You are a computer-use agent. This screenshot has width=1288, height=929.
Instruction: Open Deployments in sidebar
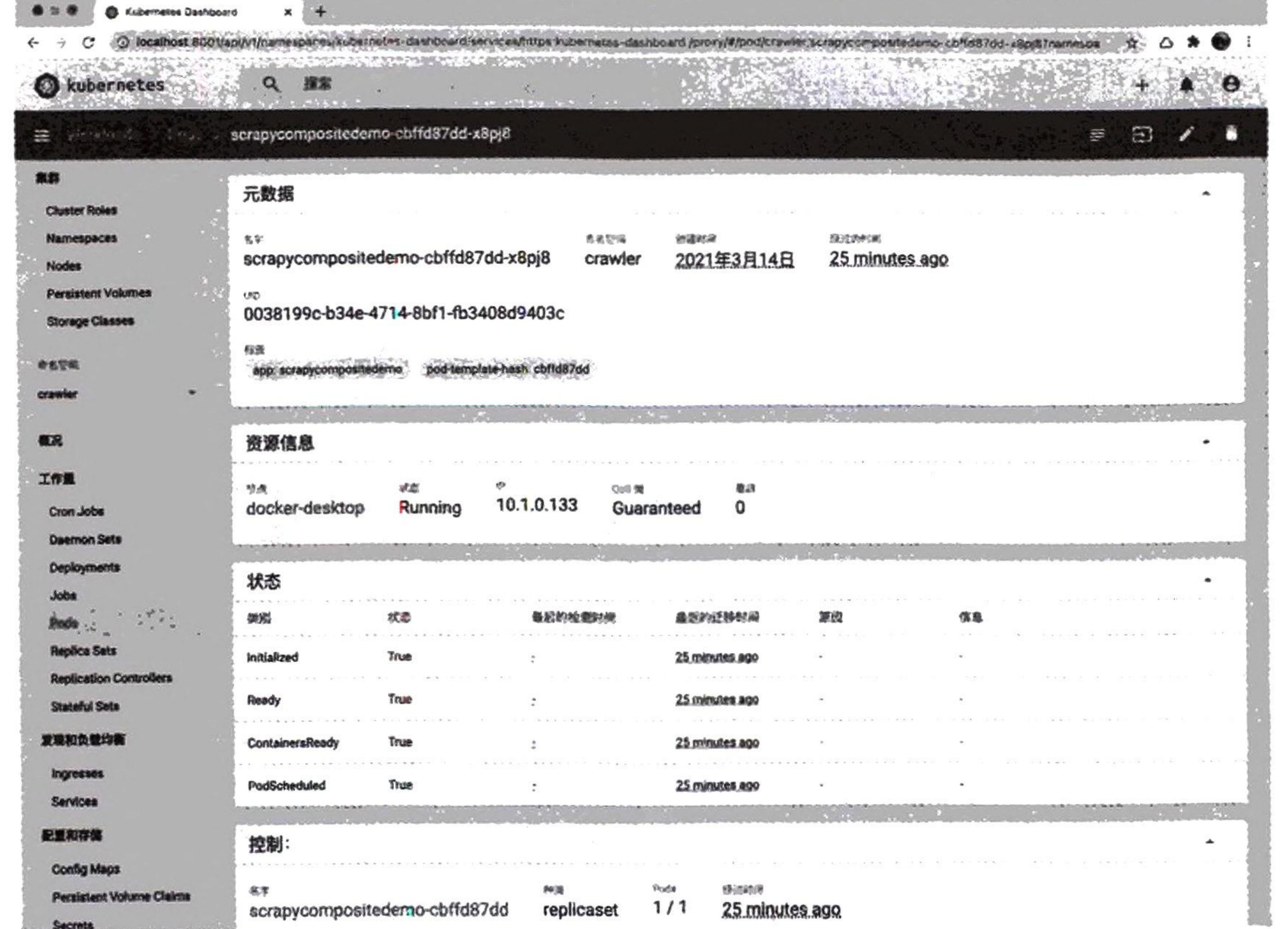pyautogui.click(x=85, y=567)
